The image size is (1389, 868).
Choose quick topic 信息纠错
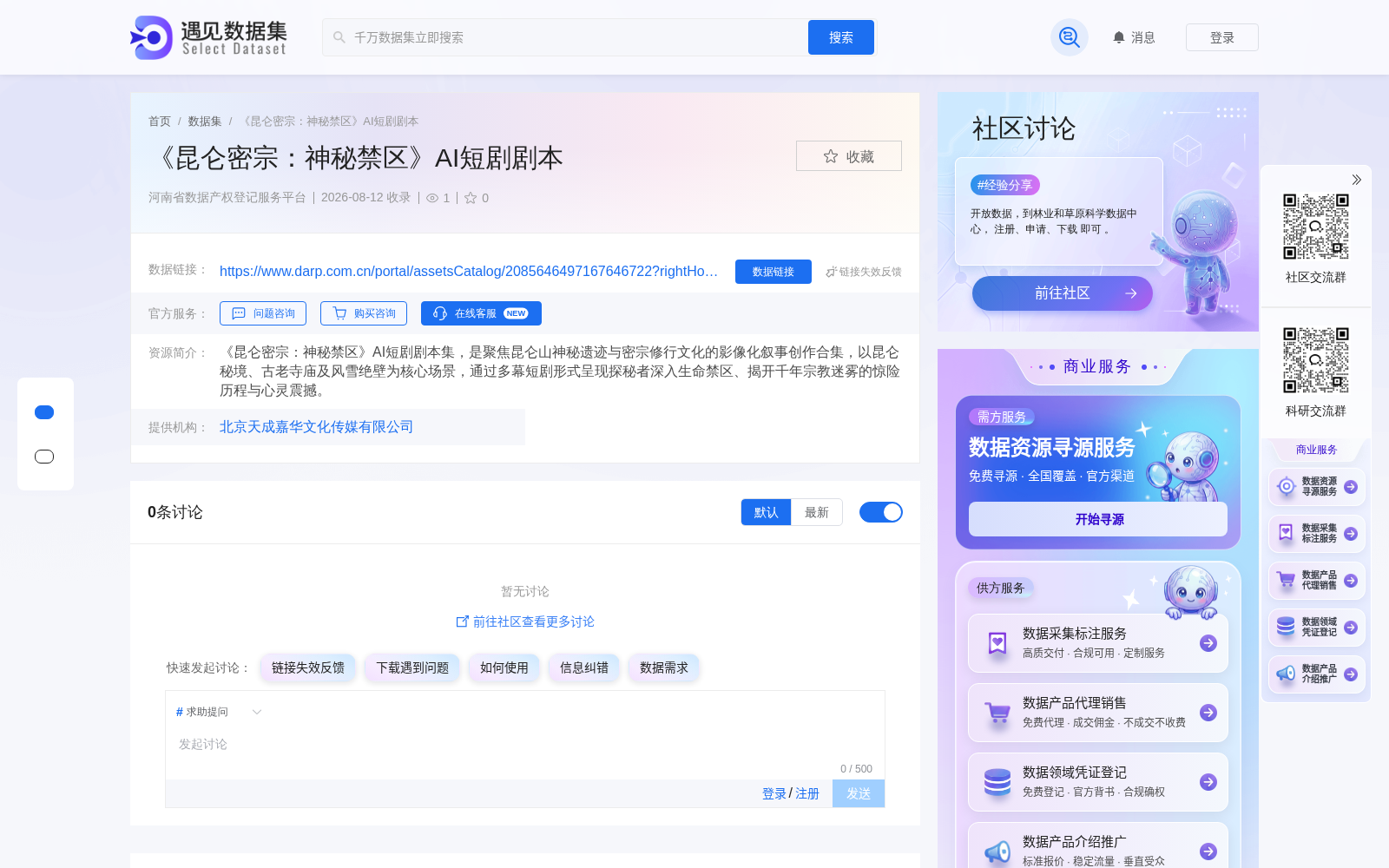pos(584,667)
